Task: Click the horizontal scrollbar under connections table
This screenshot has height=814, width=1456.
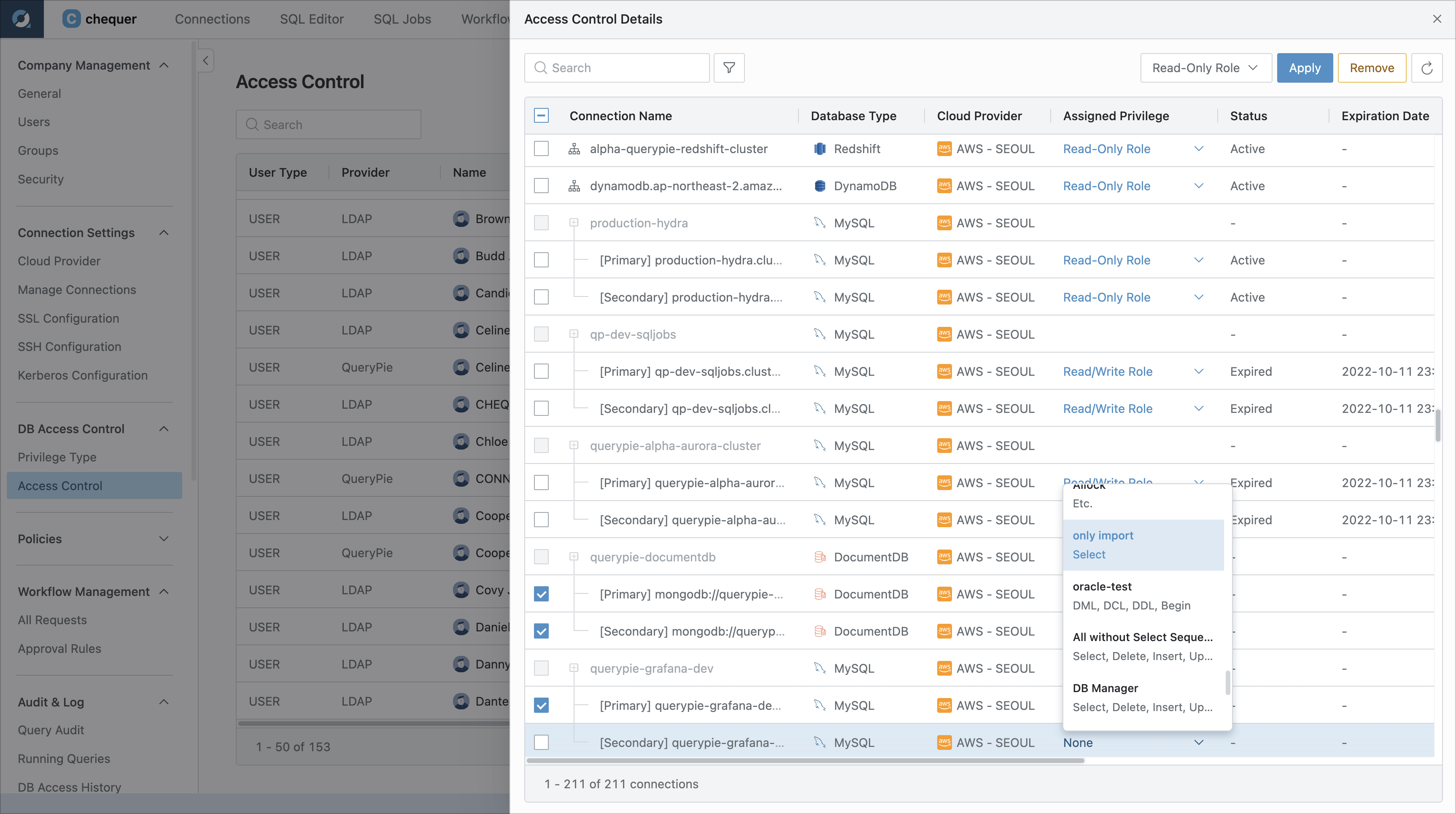Action: 806,760
